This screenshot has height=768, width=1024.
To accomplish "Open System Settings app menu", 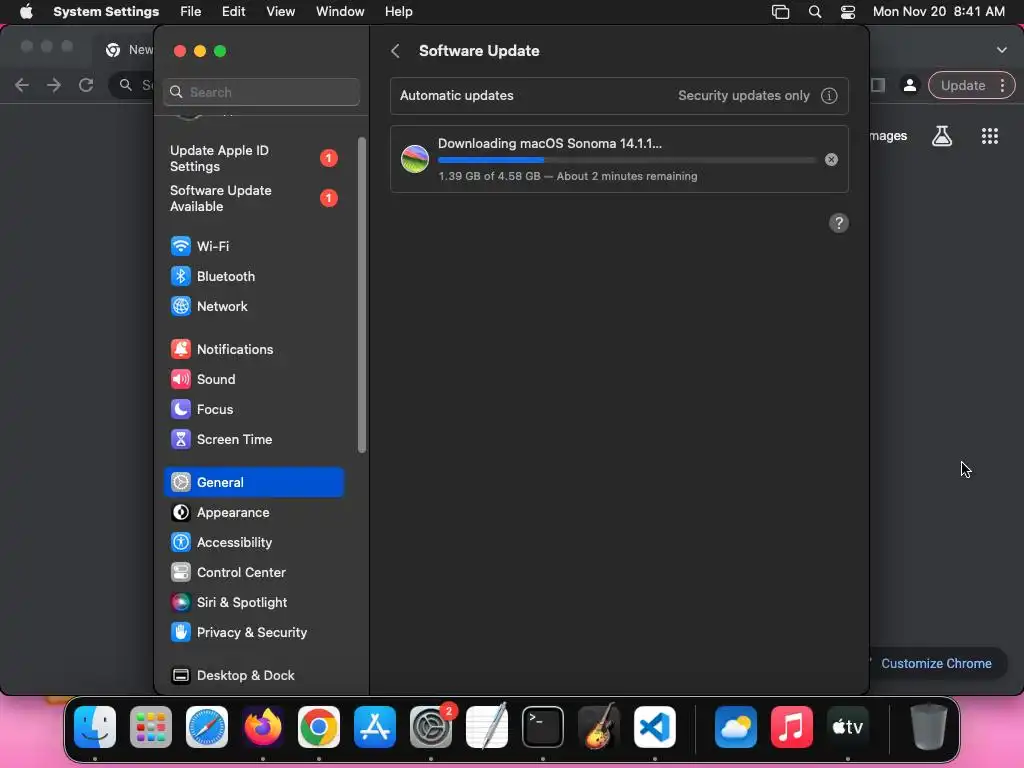I will (106, 12).
